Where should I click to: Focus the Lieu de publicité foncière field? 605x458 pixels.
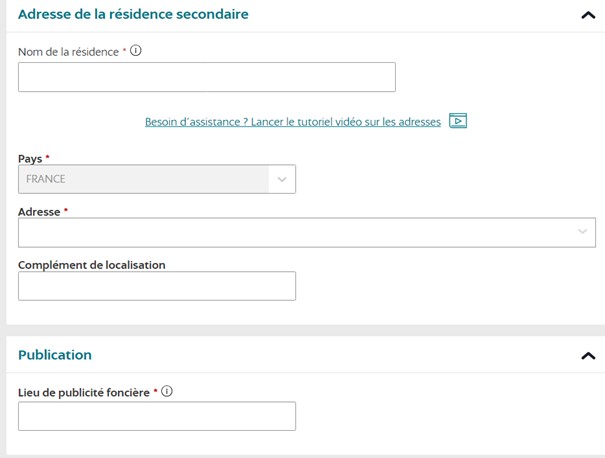[157, 416]
